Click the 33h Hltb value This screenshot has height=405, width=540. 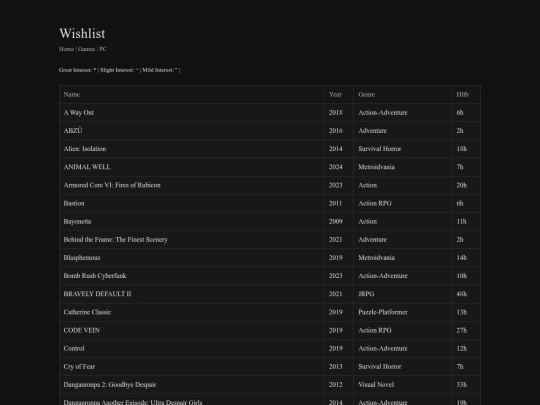pyautogui.click(x=461, y=385)
